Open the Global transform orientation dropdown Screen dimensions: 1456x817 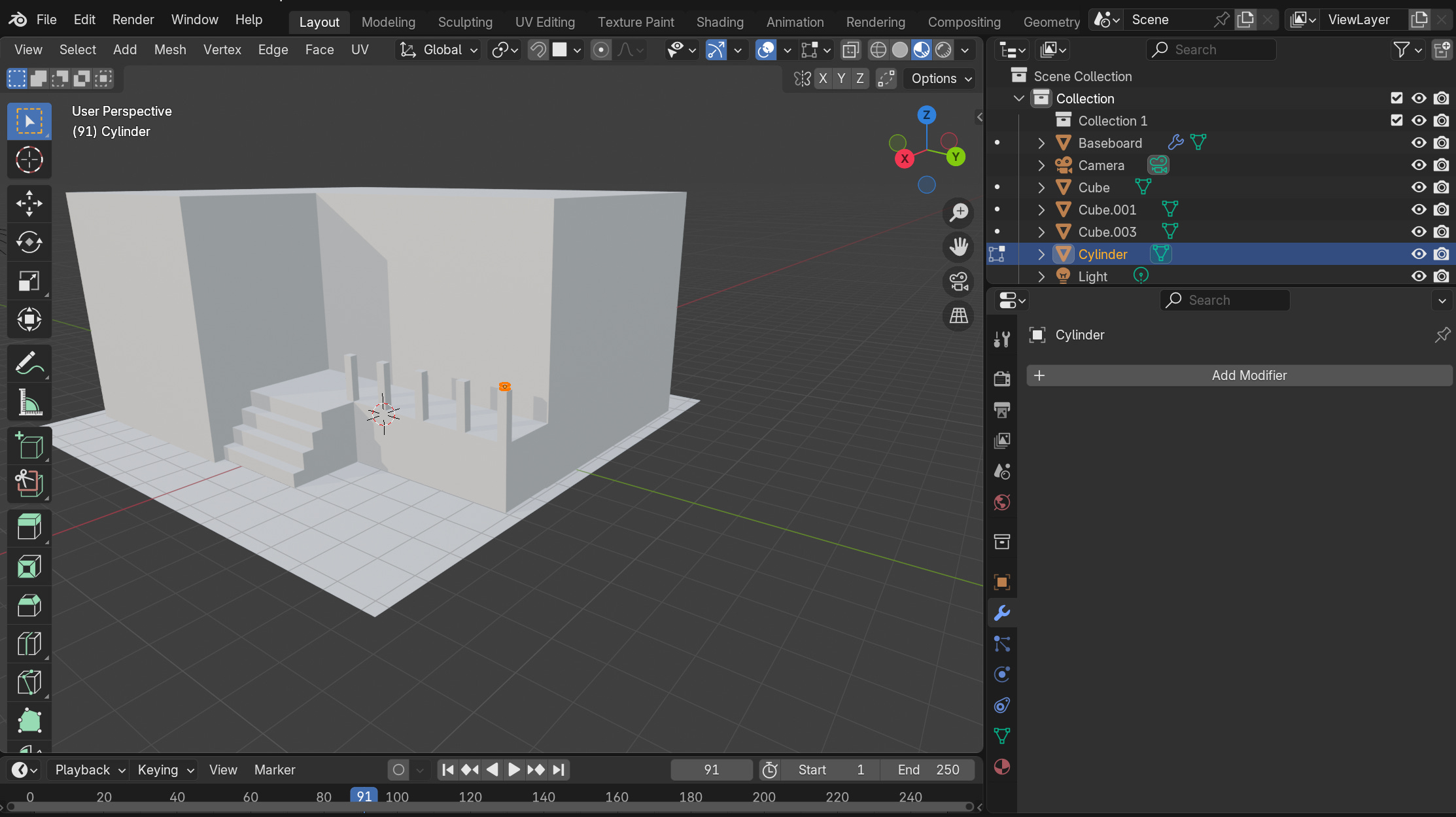440,50
